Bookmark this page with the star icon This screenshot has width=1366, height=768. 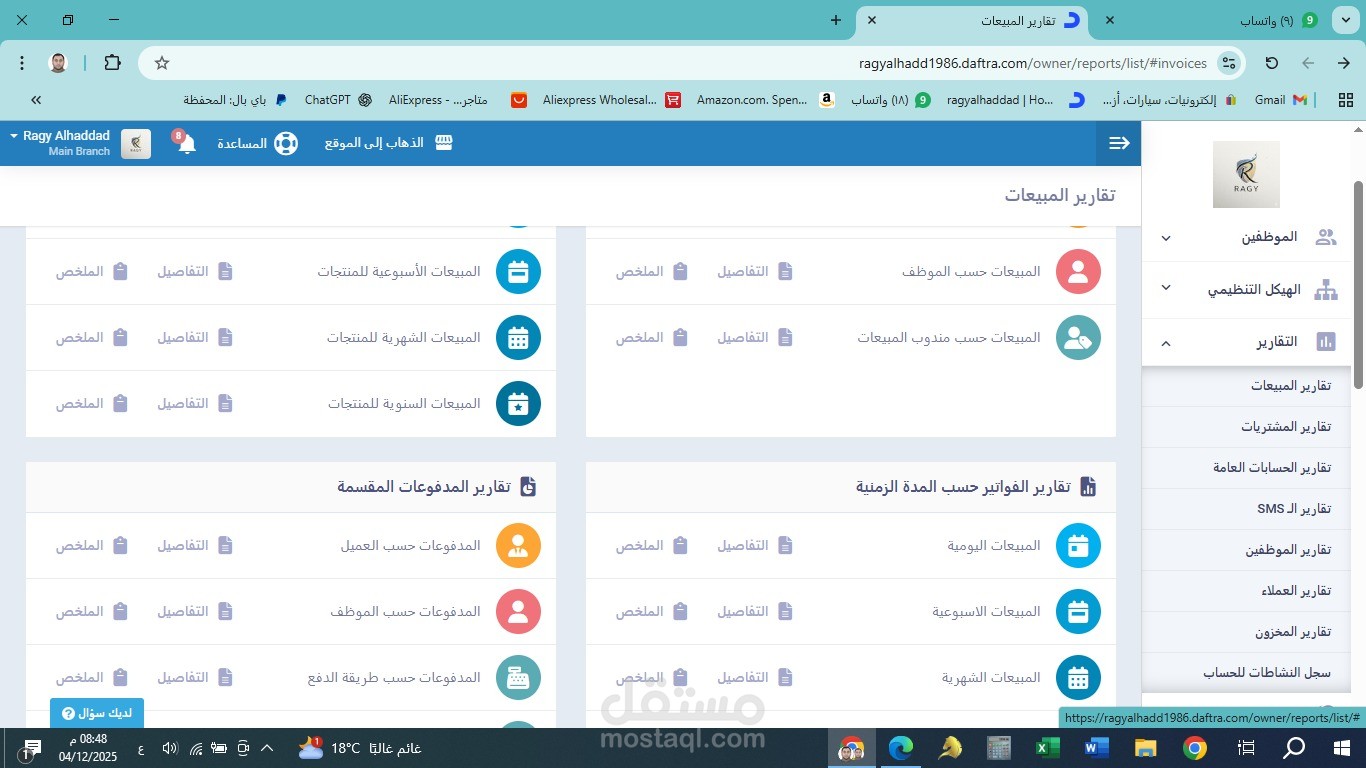click(x=162, y=63)
